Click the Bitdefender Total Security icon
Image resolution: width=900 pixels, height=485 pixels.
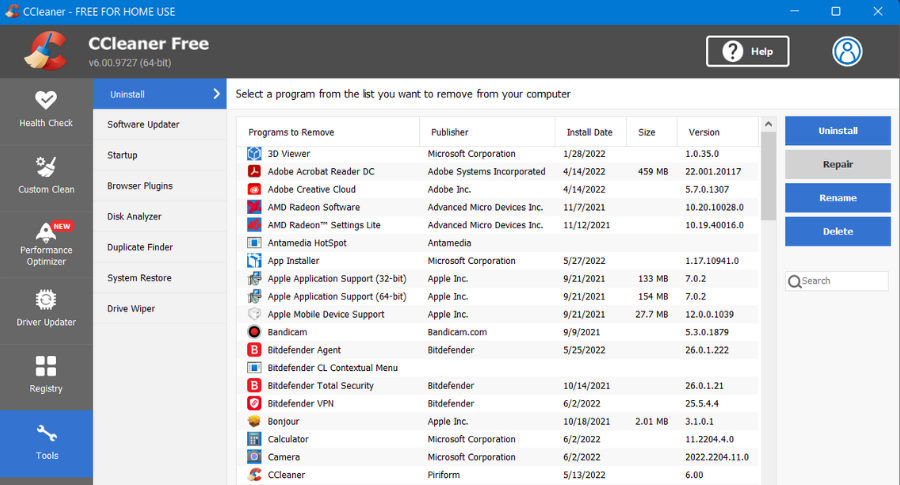[254, 386]
